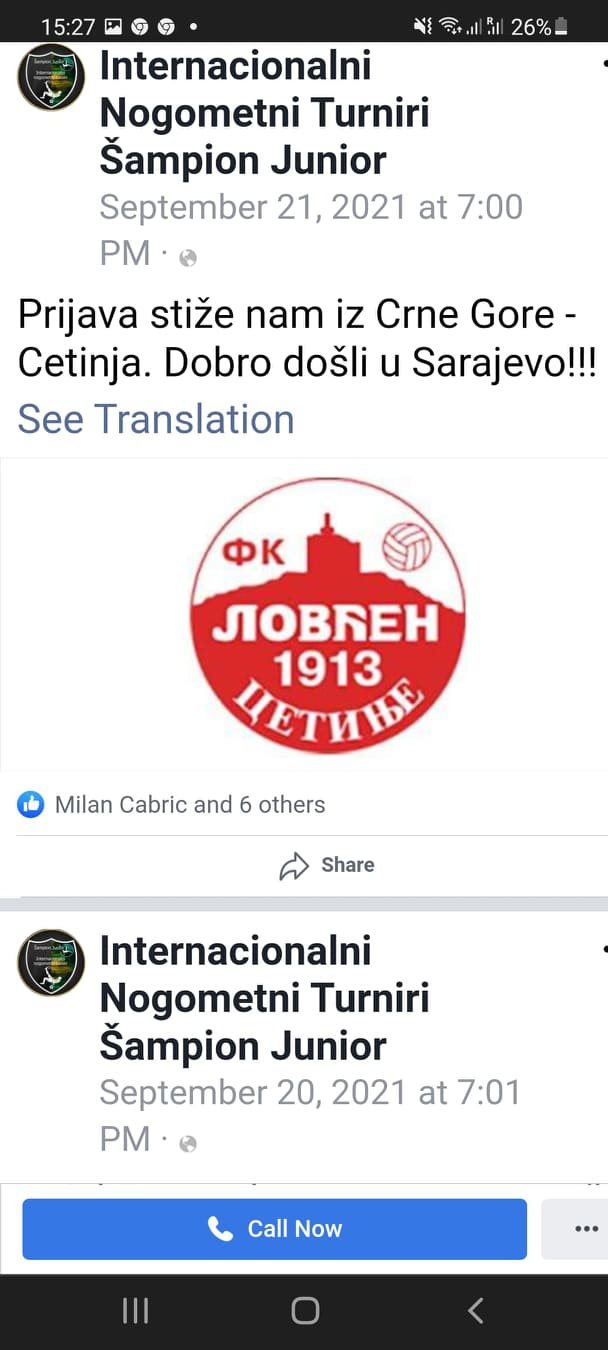This screenshot has width=608, height=1350.
Task: Open the second post's page avatar
Action: coord(51,962)
